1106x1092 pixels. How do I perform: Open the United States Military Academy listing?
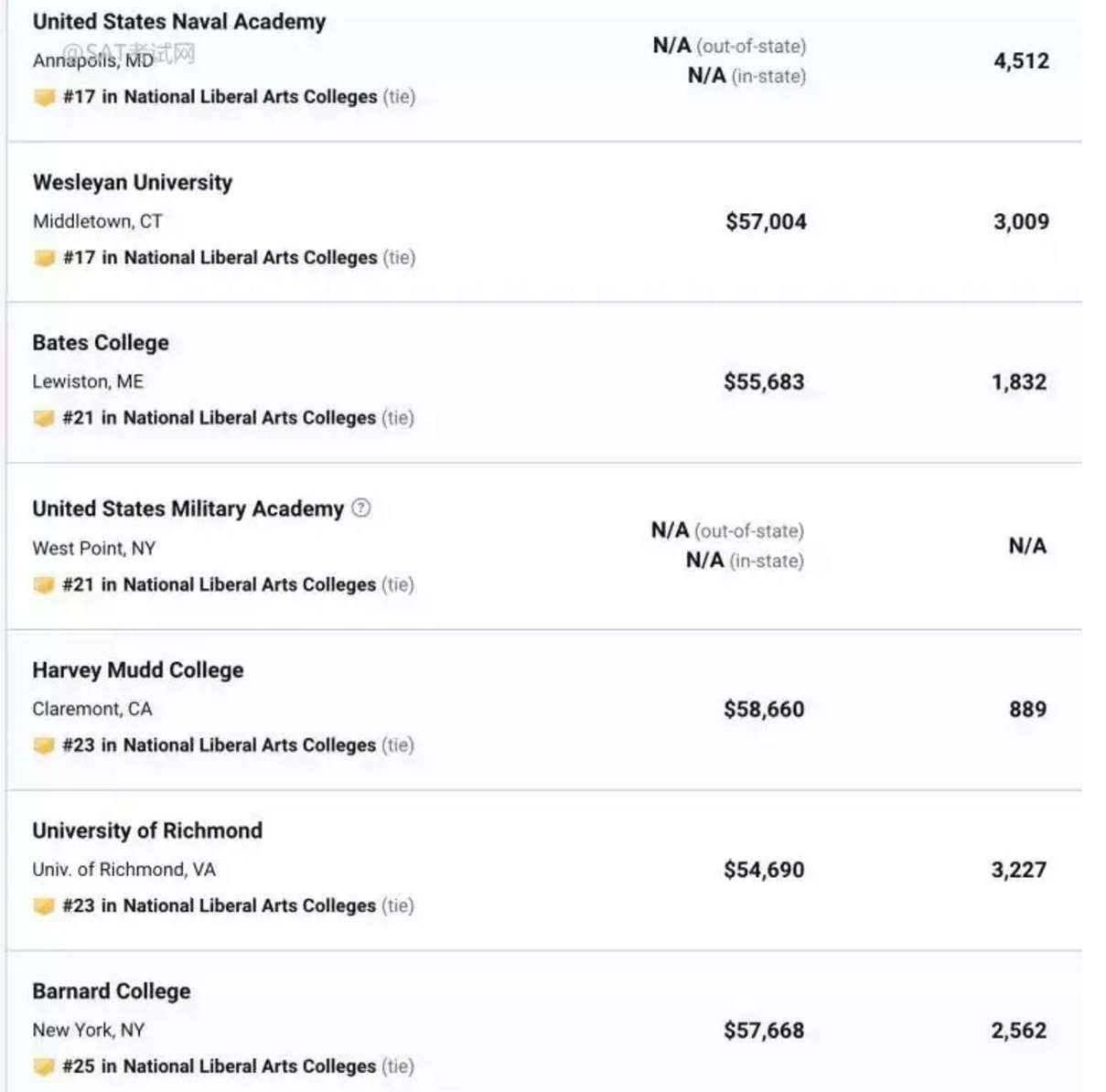pyautogui.click(x=188, y=509)
